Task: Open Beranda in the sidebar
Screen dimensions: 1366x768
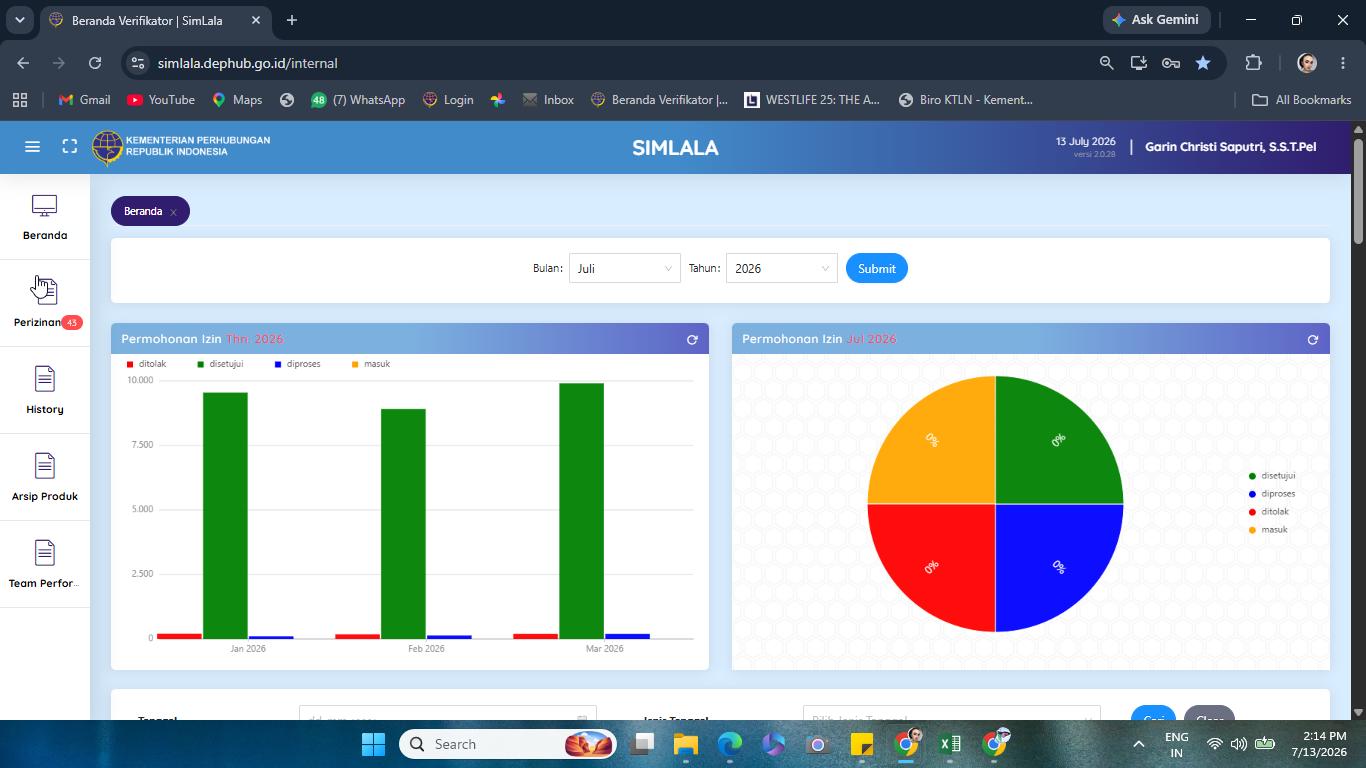Action: pyautogui.click(x=45, y=218)
